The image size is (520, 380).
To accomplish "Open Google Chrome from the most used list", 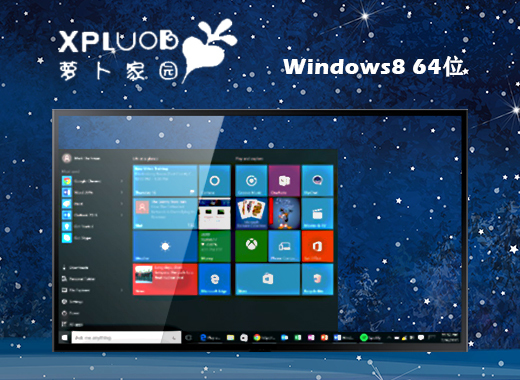I will 82,181.
